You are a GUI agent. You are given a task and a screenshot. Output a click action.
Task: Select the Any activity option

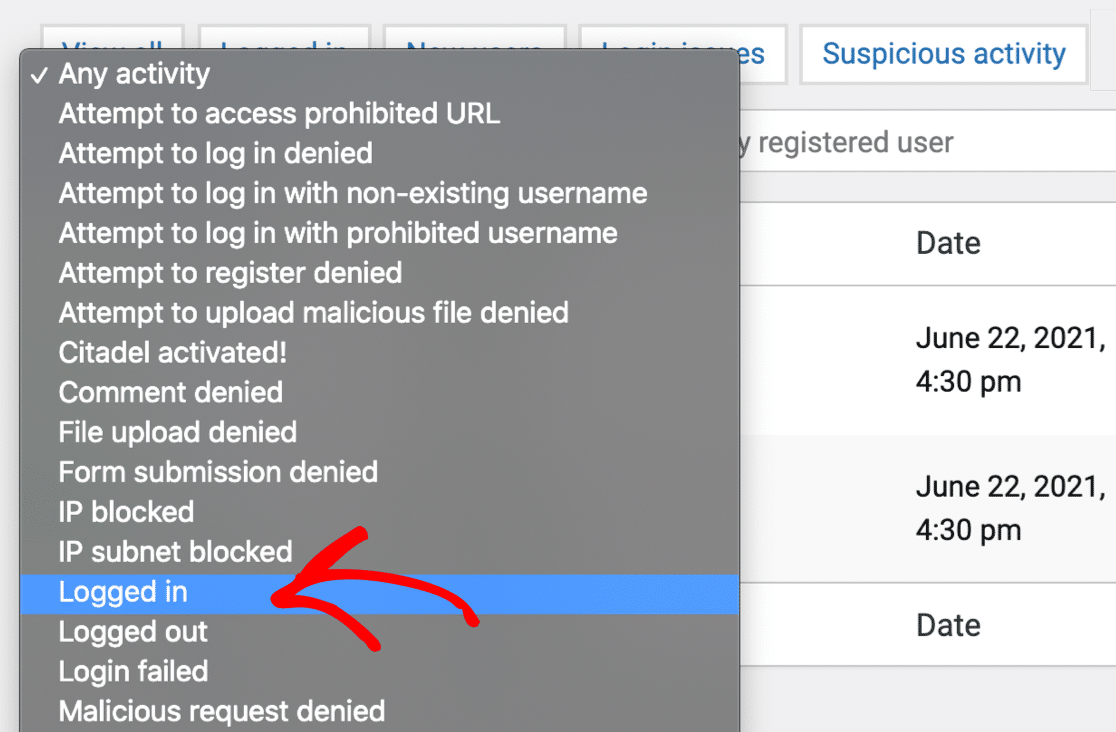[135, 73]
